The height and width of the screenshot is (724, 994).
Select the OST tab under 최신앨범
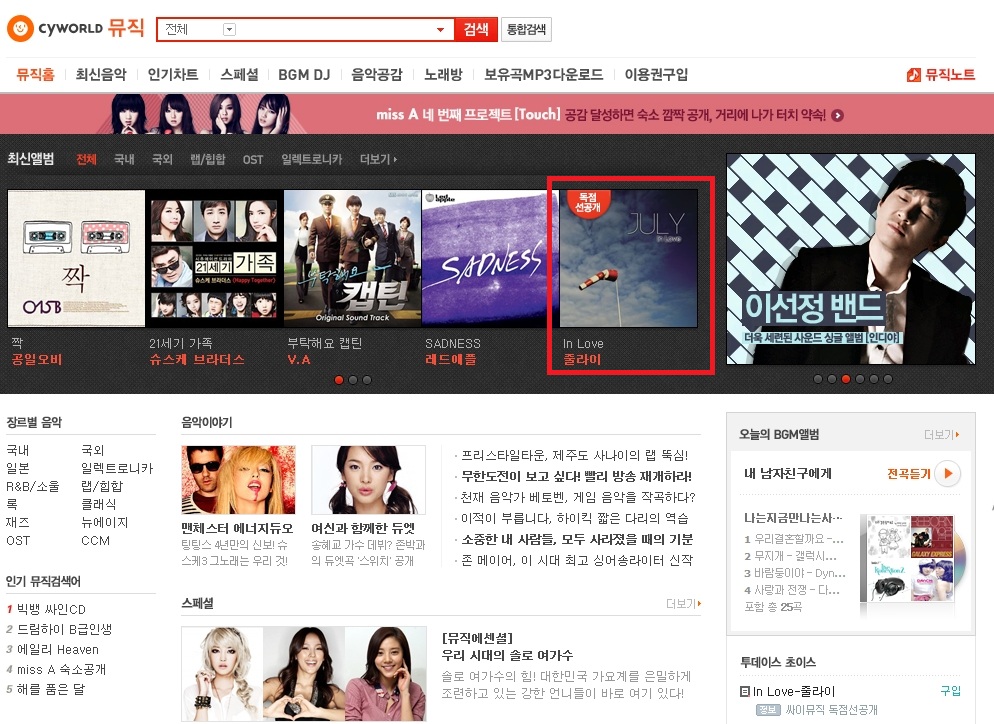[x=253, y=160]
